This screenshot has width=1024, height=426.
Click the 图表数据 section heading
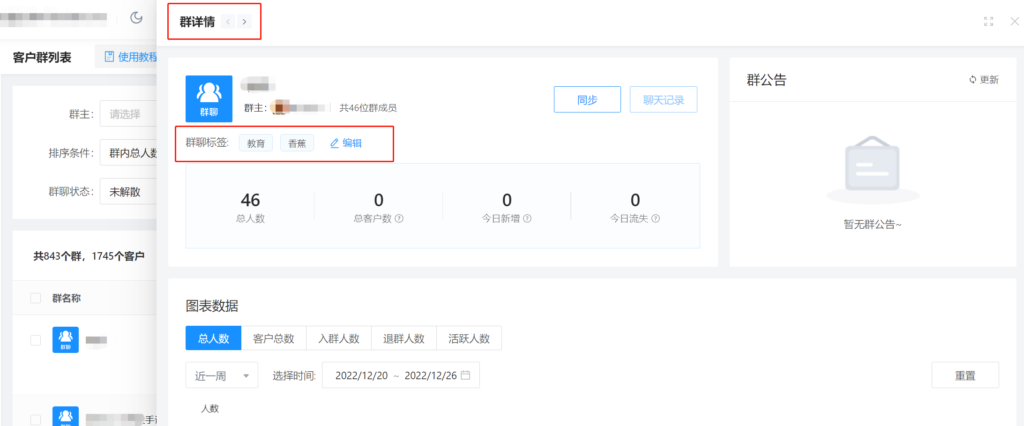click(212, 305)
